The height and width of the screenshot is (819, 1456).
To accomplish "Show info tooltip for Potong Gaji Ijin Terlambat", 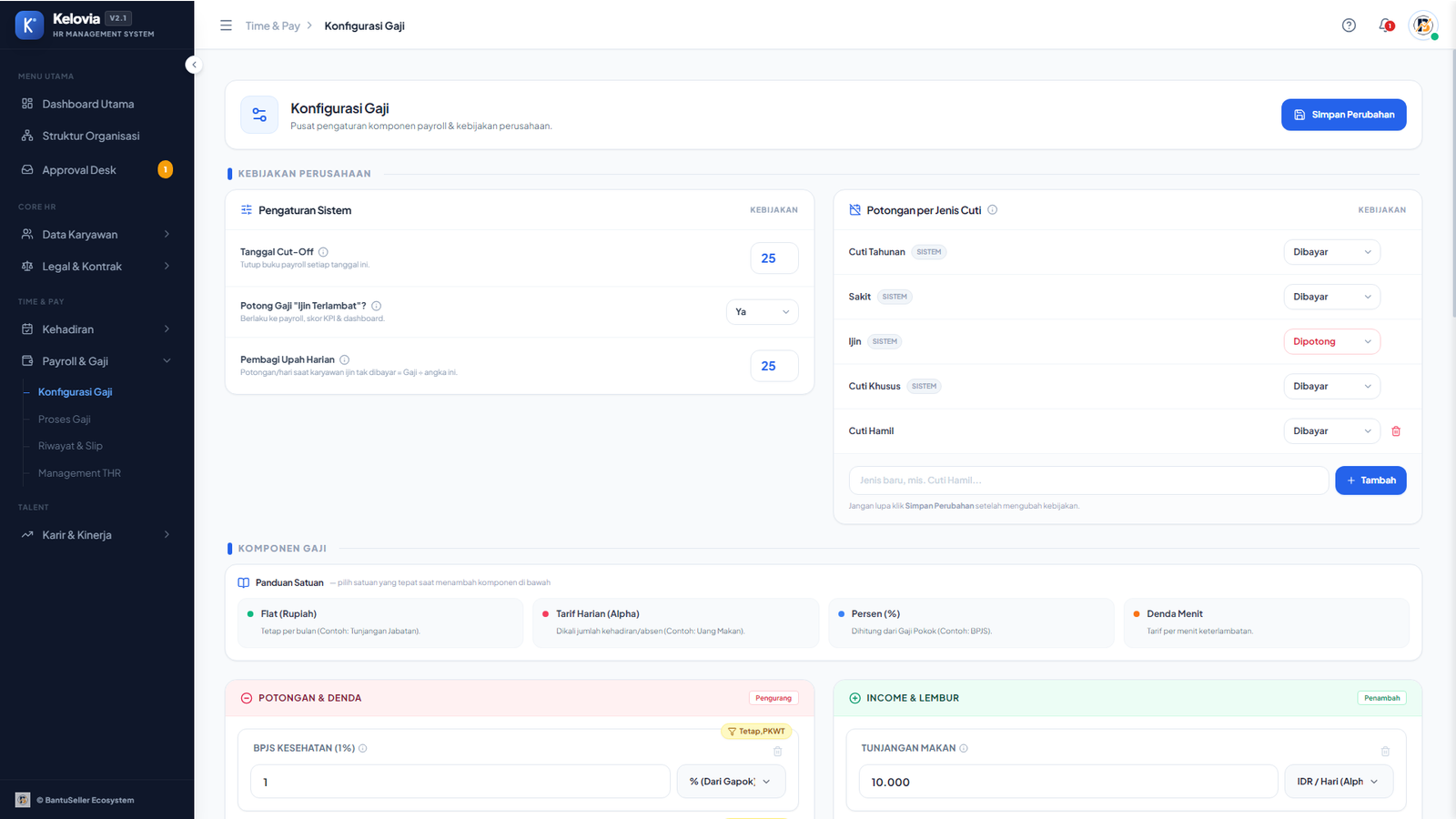I will coord(376,306).
